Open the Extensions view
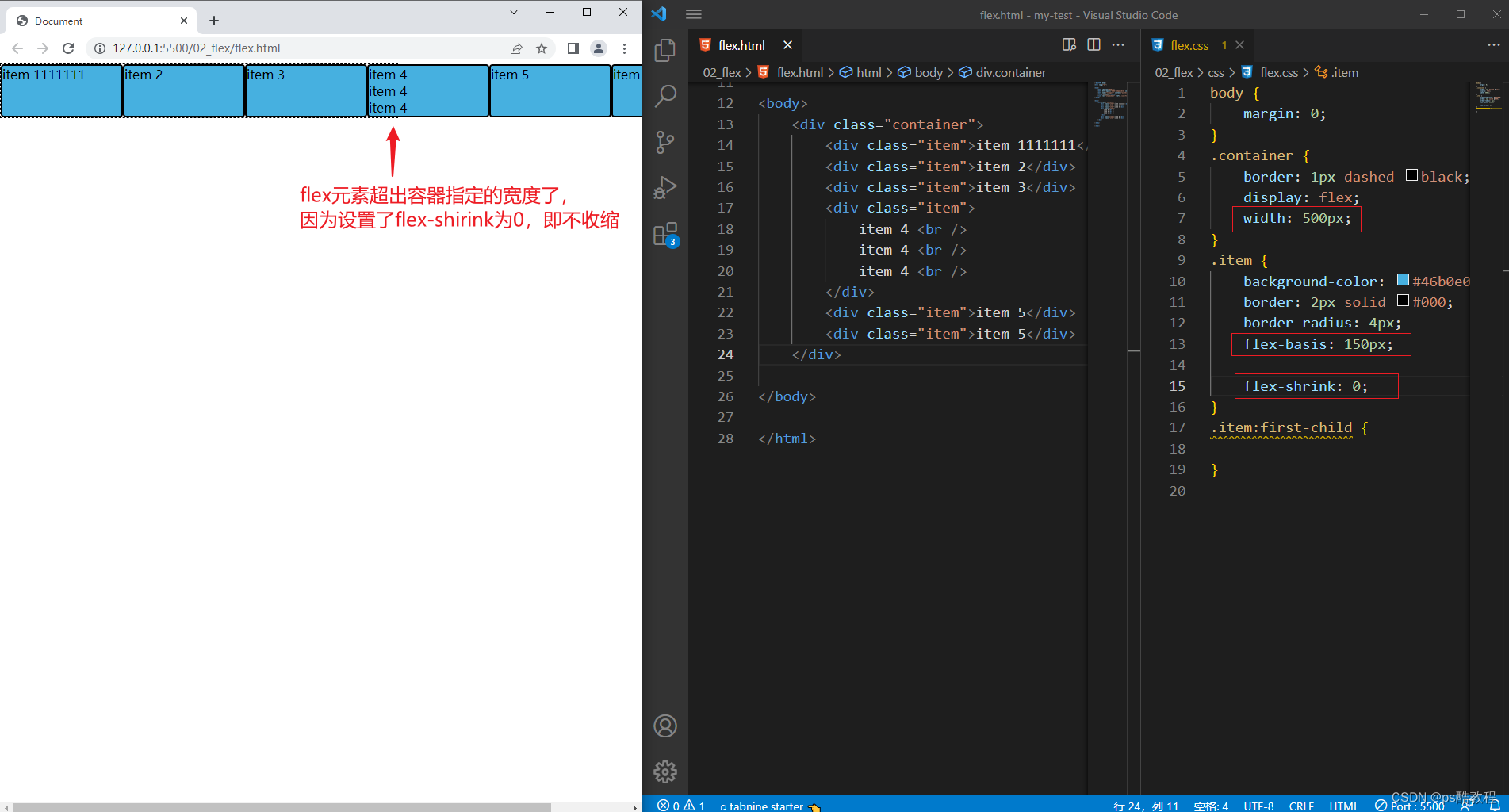This screenshot has height=812, width=1509. tap(665, 234)
